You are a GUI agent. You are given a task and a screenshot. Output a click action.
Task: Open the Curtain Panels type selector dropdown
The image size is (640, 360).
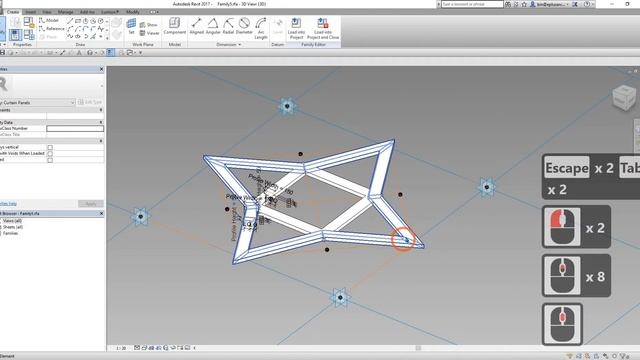click(37, 102)
